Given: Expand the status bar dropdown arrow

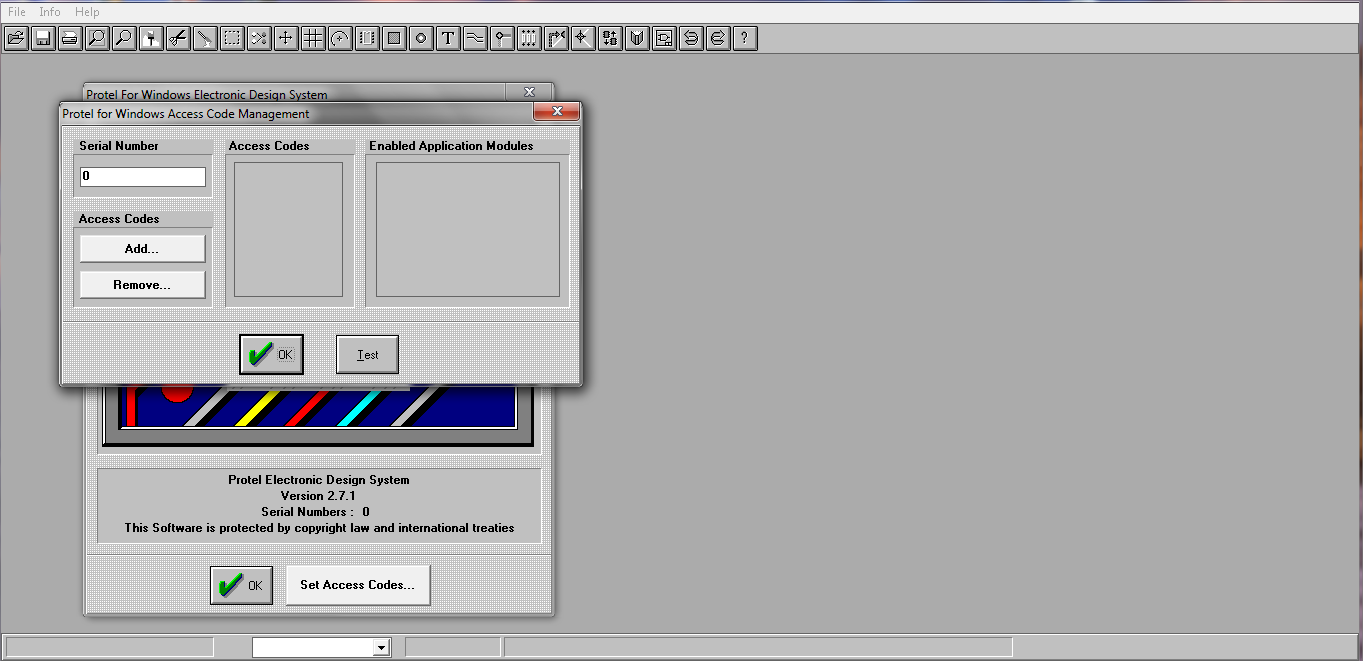Looking at the screenshot, I should (x=380, y=648).
